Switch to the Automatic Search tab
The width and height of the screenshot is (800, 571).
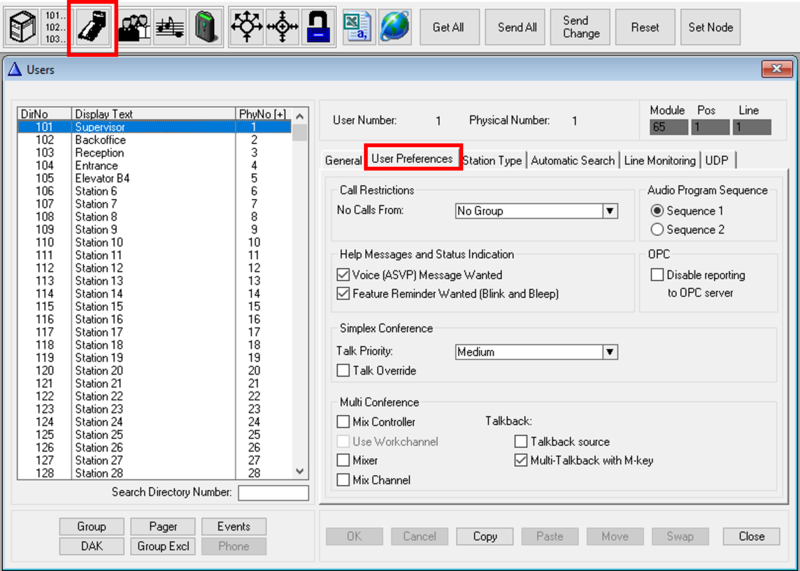click(x=572, y=161)
